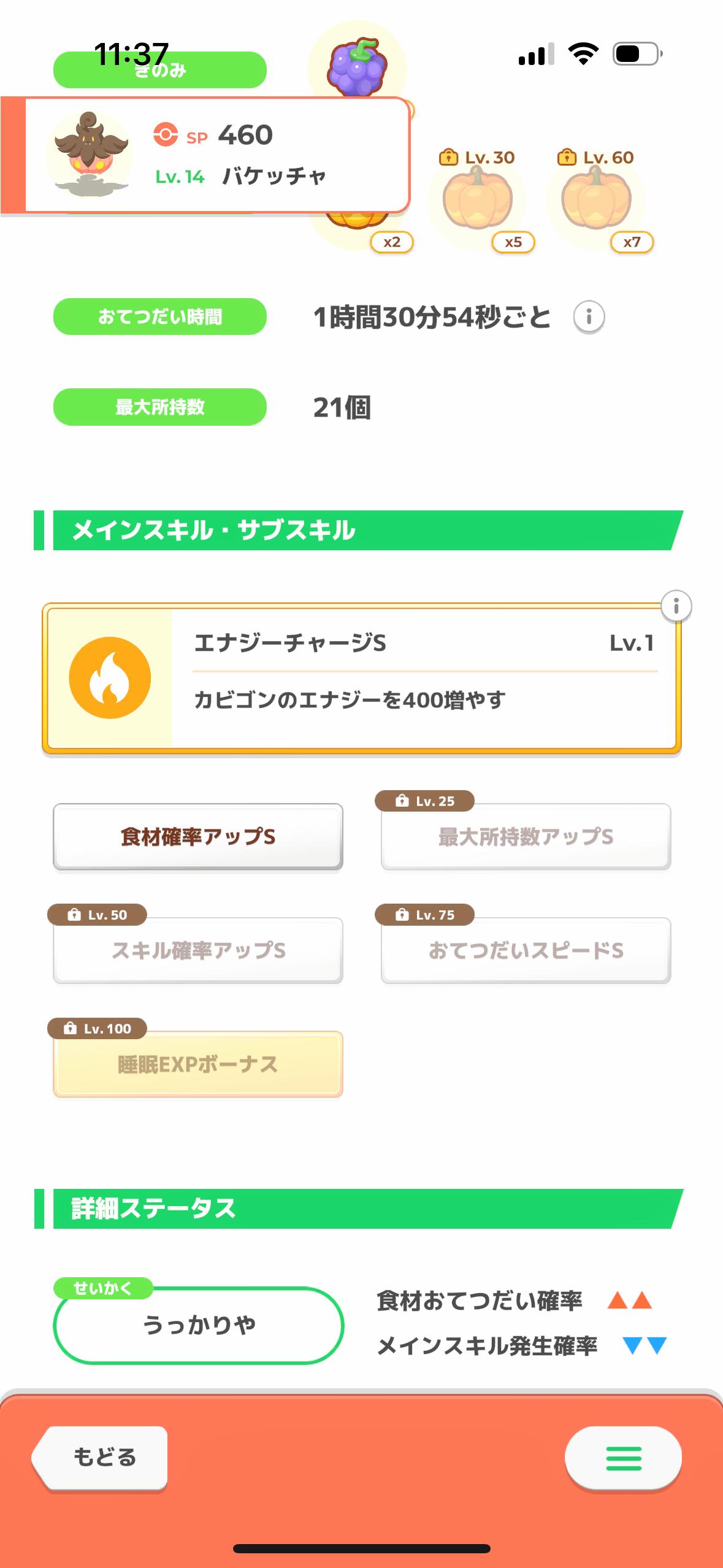Image resolution: width=723 pixels, height=1568 pixels.
Task: Tap the purple grape berry icon
Action: click(x=358, y=67)
